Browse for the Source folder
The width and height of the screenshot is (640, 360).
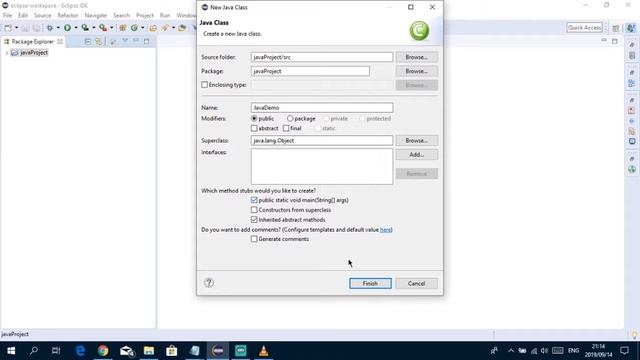click(x=416, y=57)
